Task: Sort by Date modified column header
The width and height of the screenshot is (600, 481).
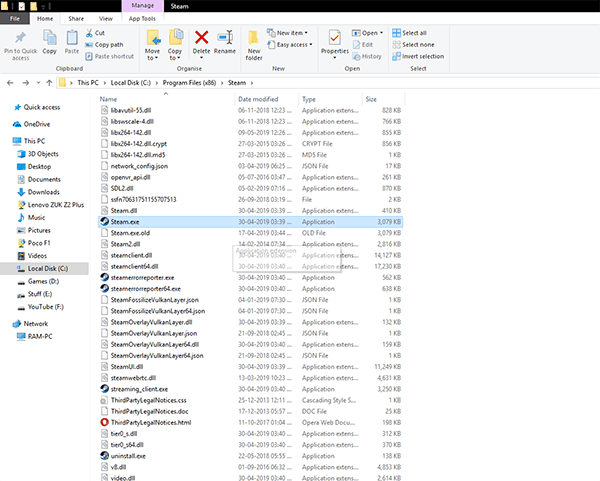Action: pos(267,99)
